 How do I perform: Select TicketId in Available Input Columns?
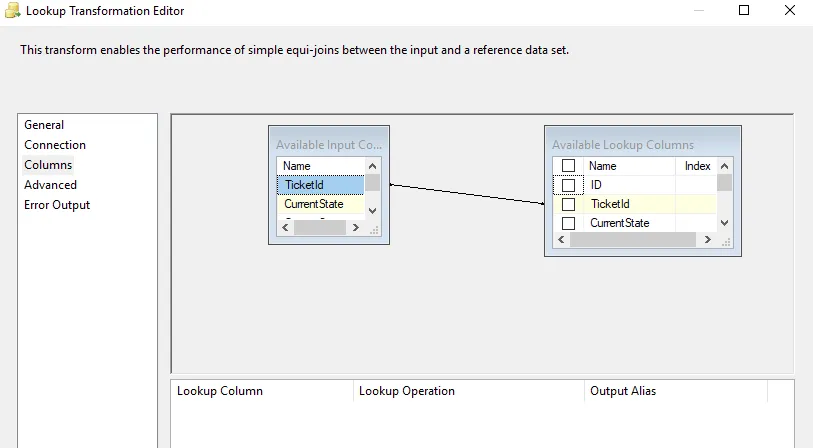(320, 185)
